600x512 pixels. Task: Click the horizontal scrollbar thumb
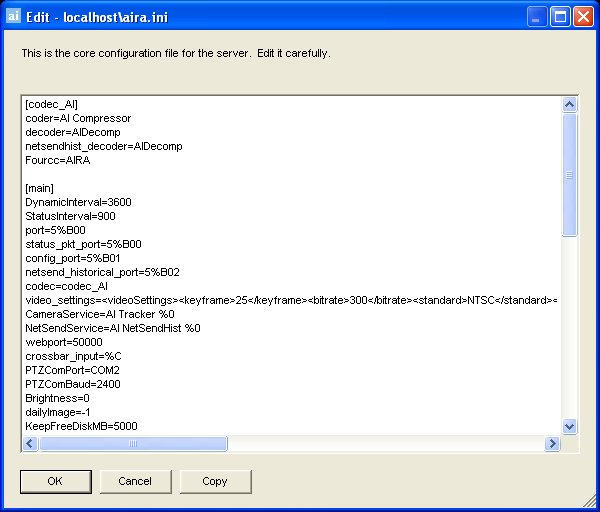click(132, 443)
